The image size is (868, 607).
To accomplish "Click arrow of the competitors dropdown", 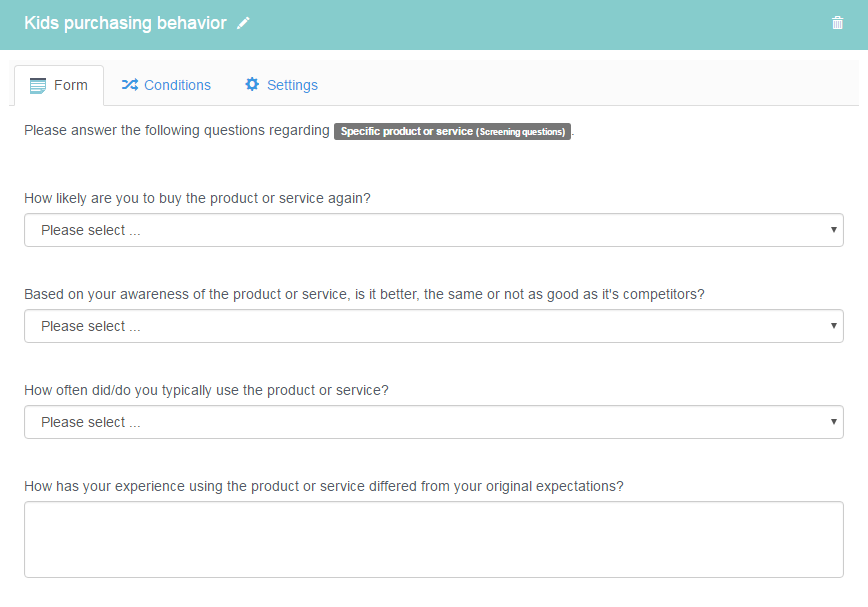I will 833,325.
